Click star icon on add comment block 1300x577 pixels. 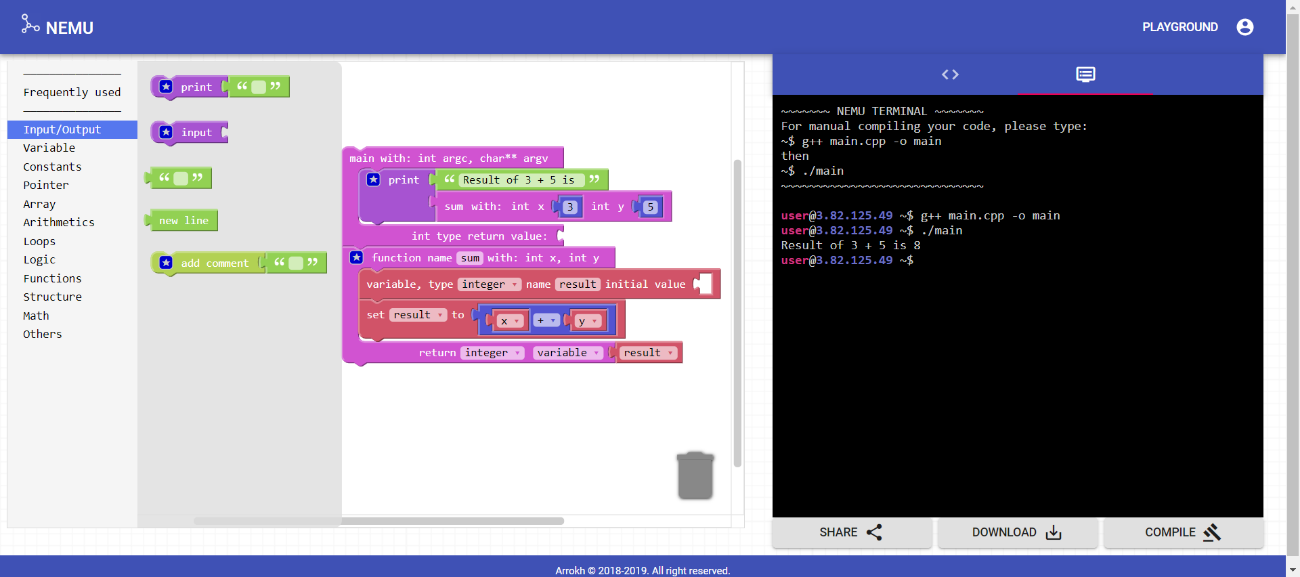coord(166,263)
